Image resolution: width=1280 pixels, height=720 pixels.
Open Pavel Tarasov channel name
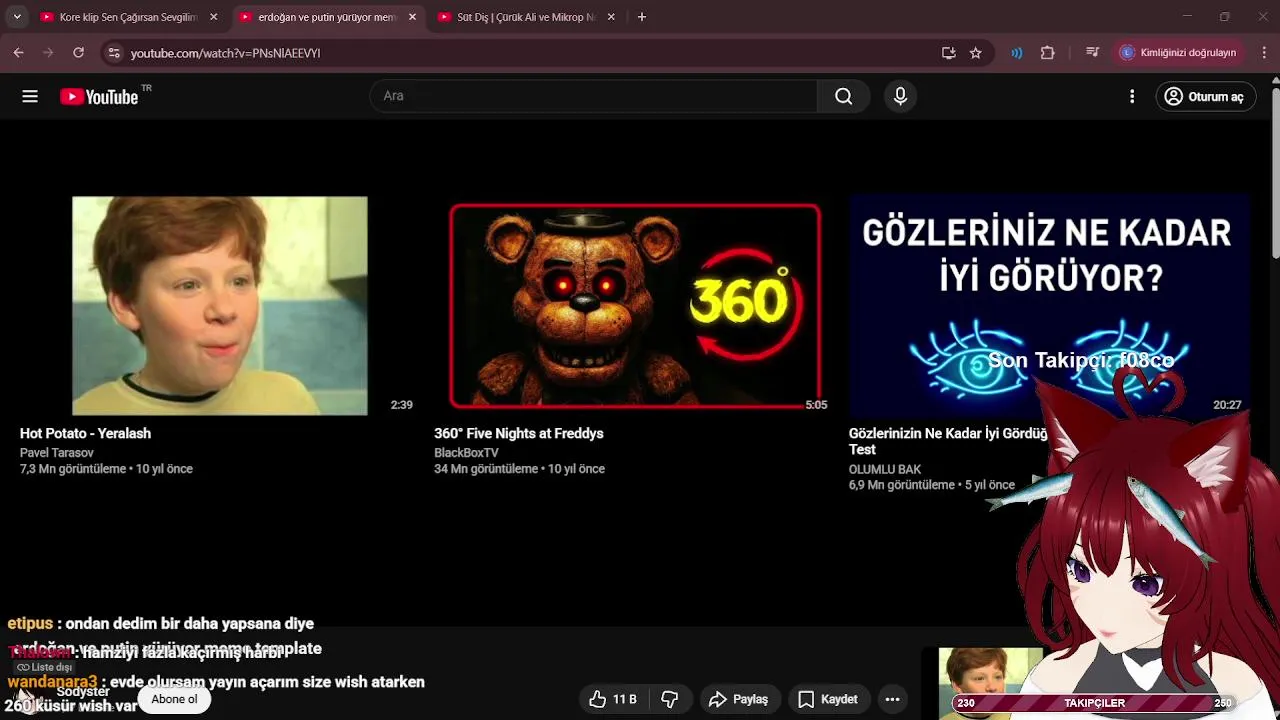[57, 453]
